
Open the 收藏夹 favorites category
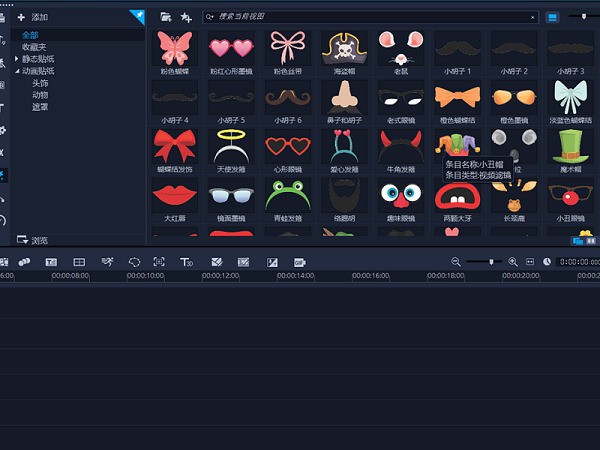[x=34, y=47]
